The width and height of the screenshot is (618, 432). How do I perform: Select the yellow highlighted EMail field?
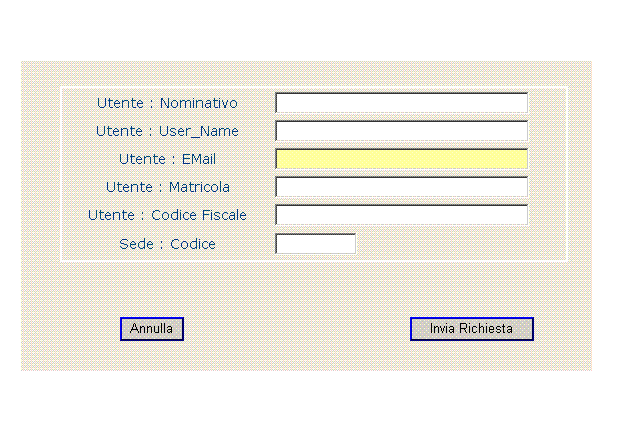click(x=401, y=159)
